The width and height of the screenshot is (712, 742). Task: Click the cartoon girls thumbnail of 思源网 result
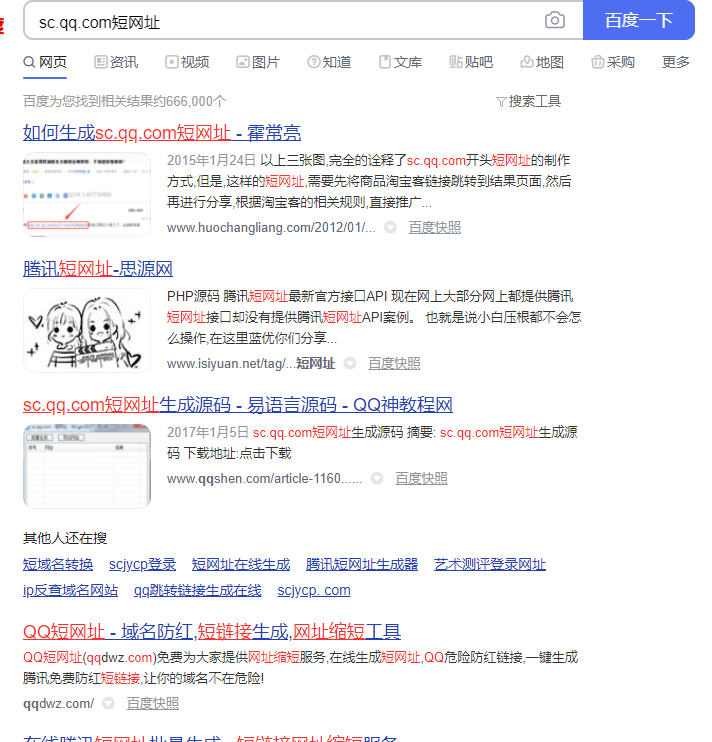point(87,330)
